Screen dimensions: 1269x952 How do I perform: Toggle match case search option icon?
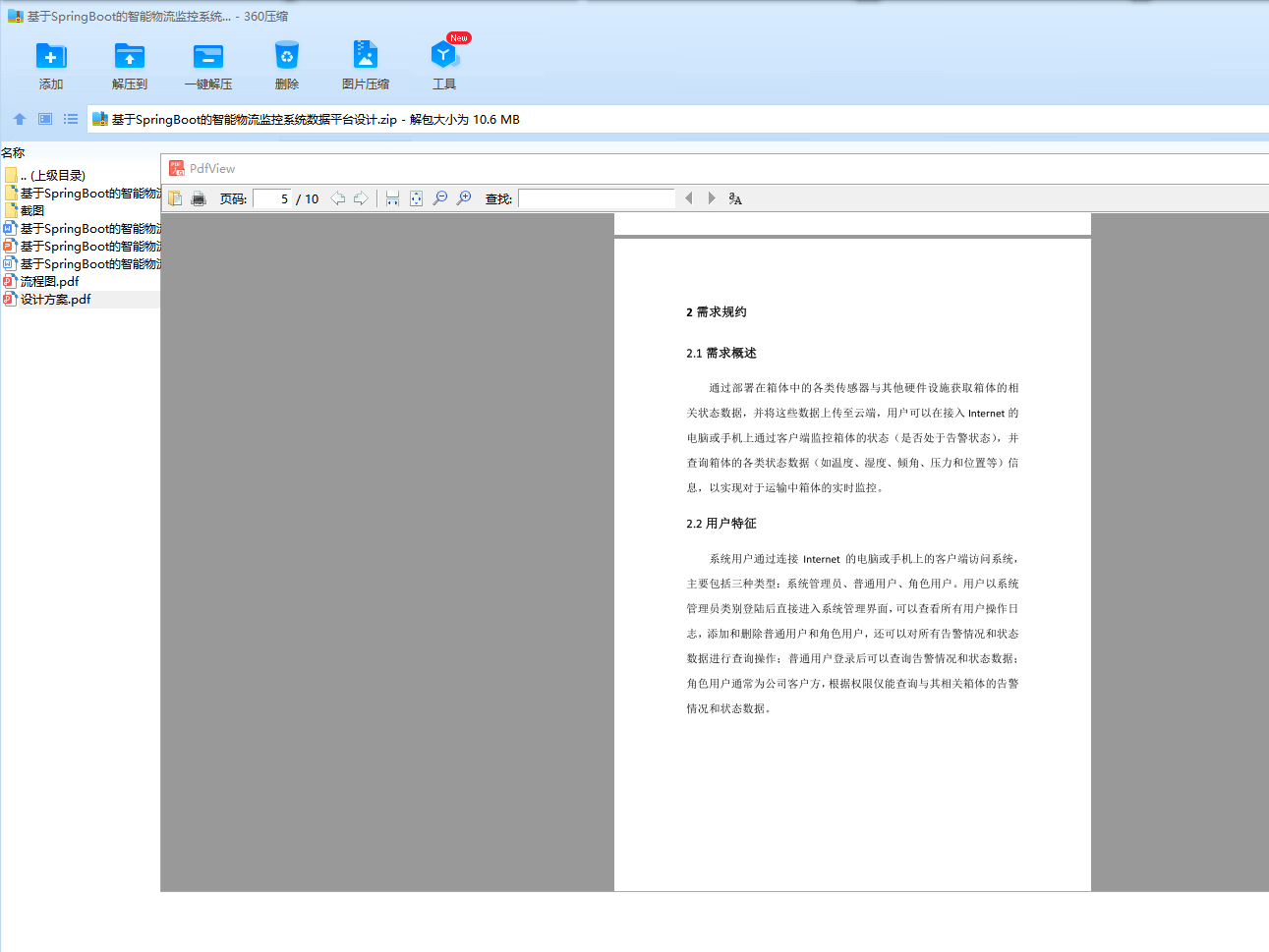pyautogui.click(x=735, y=198)
